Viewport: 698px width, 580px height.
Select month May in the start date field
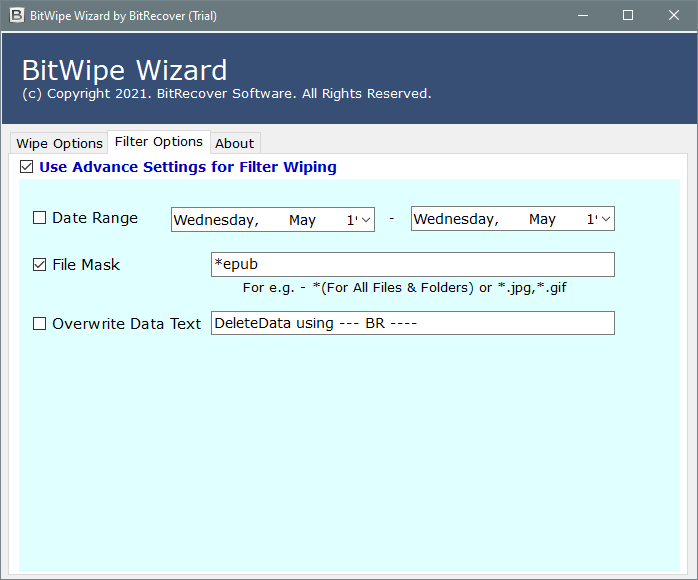click(302, 220)
